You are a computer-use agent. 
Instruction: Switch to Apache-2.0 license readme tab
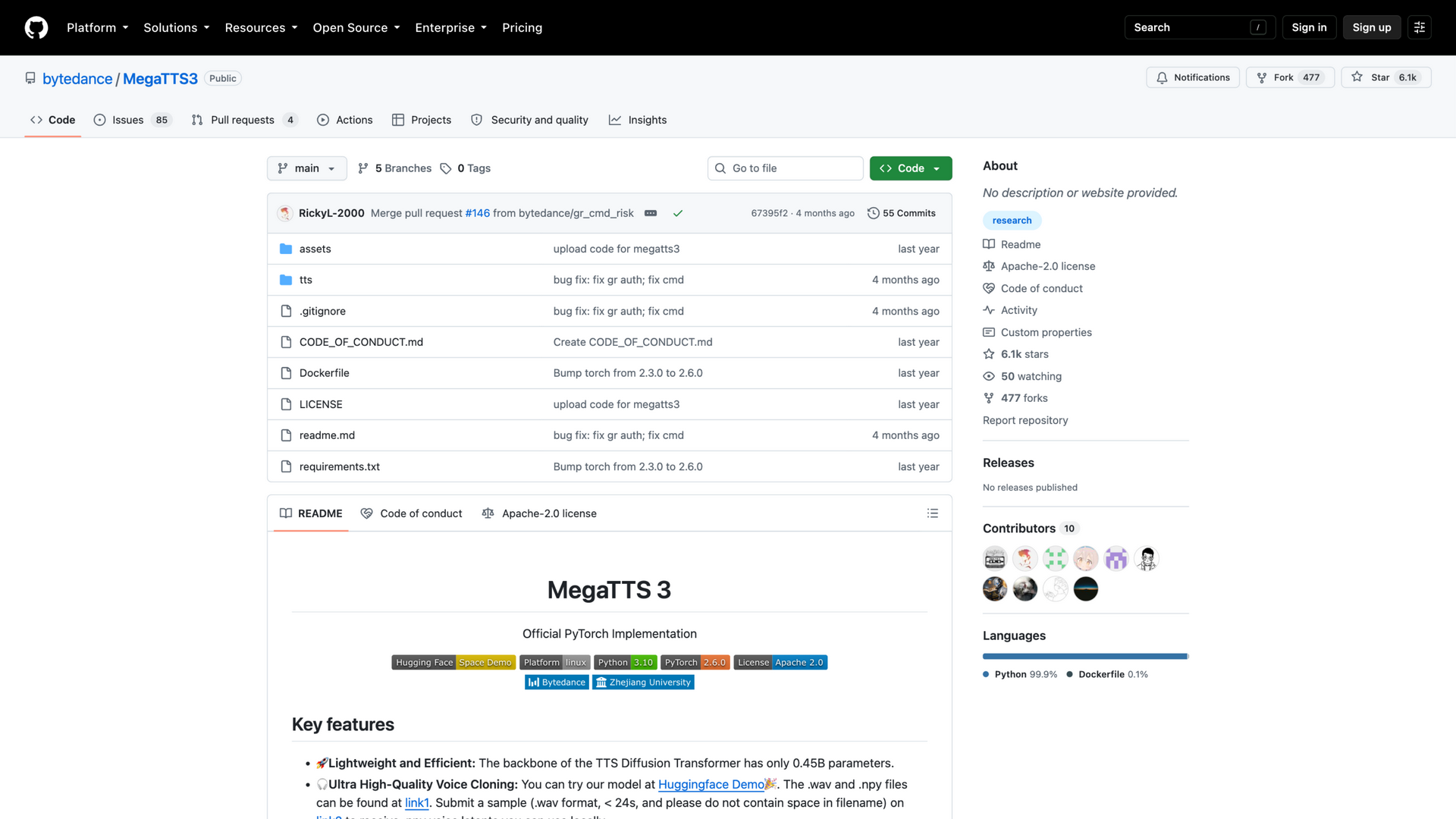click(539, 513)
